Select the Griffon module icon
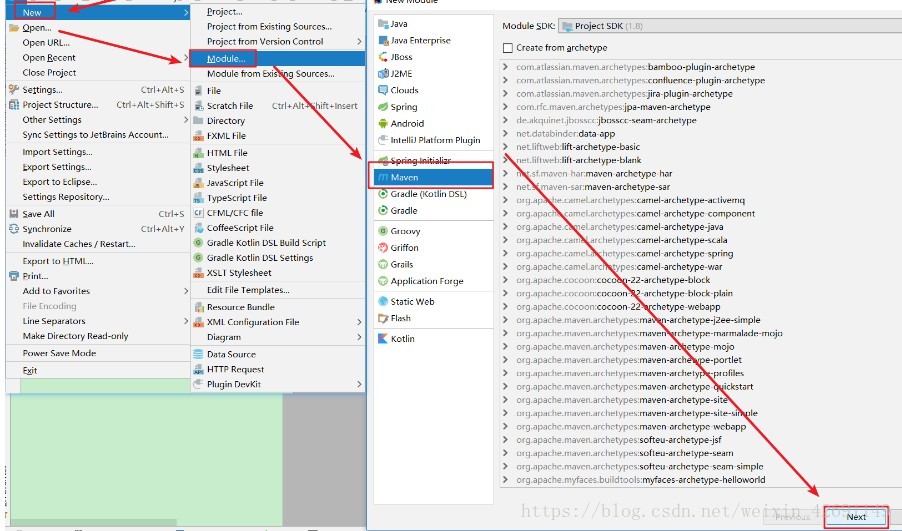The height and width of the screenshot is (531, 902). click(x=383, y=247)
